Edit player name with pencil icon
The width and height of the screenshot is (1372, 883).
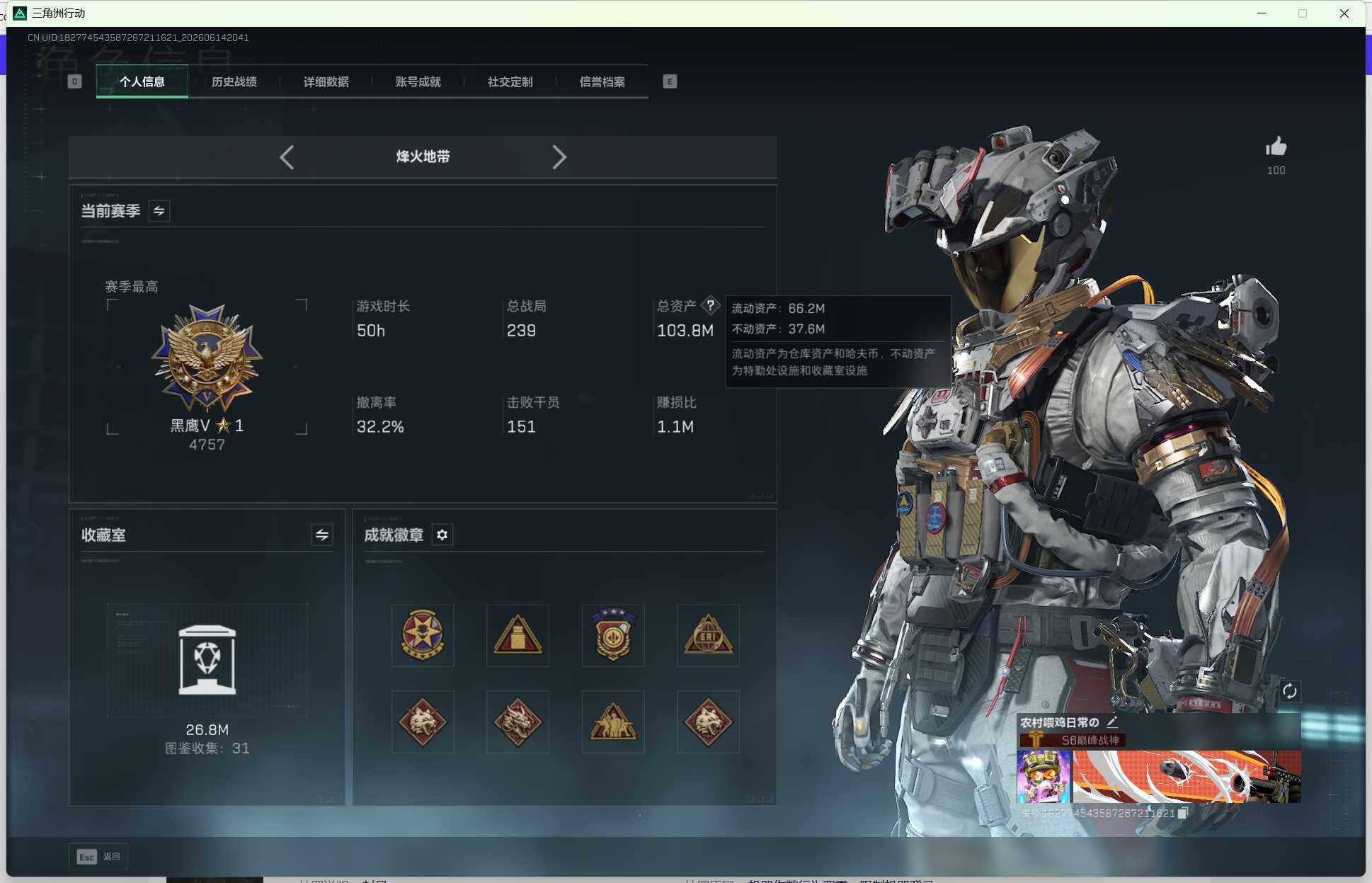click(x=1112, y=722)
